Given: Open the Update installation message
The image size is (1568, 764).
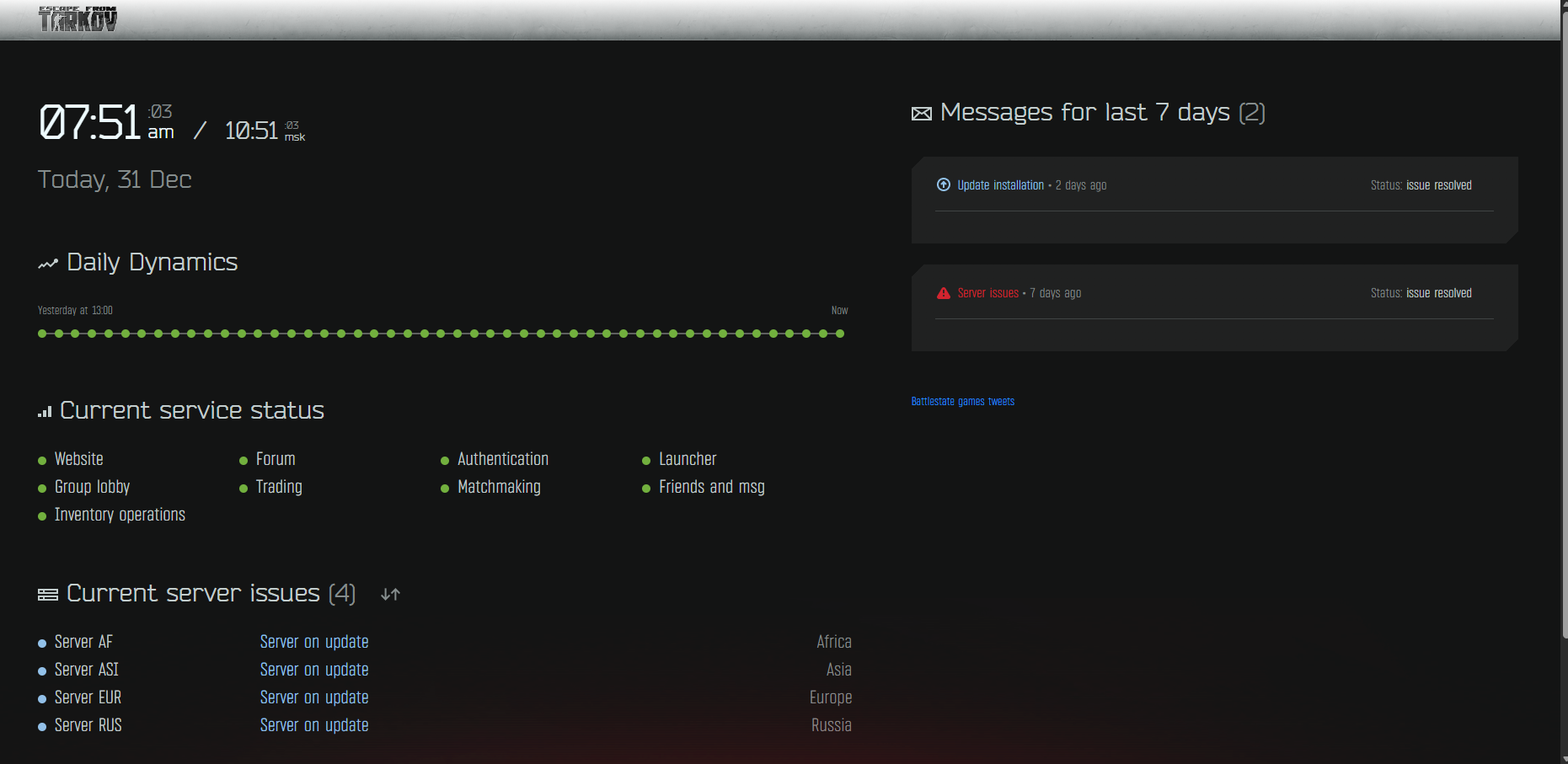Looking at the screenshot, I should 1000,185.
